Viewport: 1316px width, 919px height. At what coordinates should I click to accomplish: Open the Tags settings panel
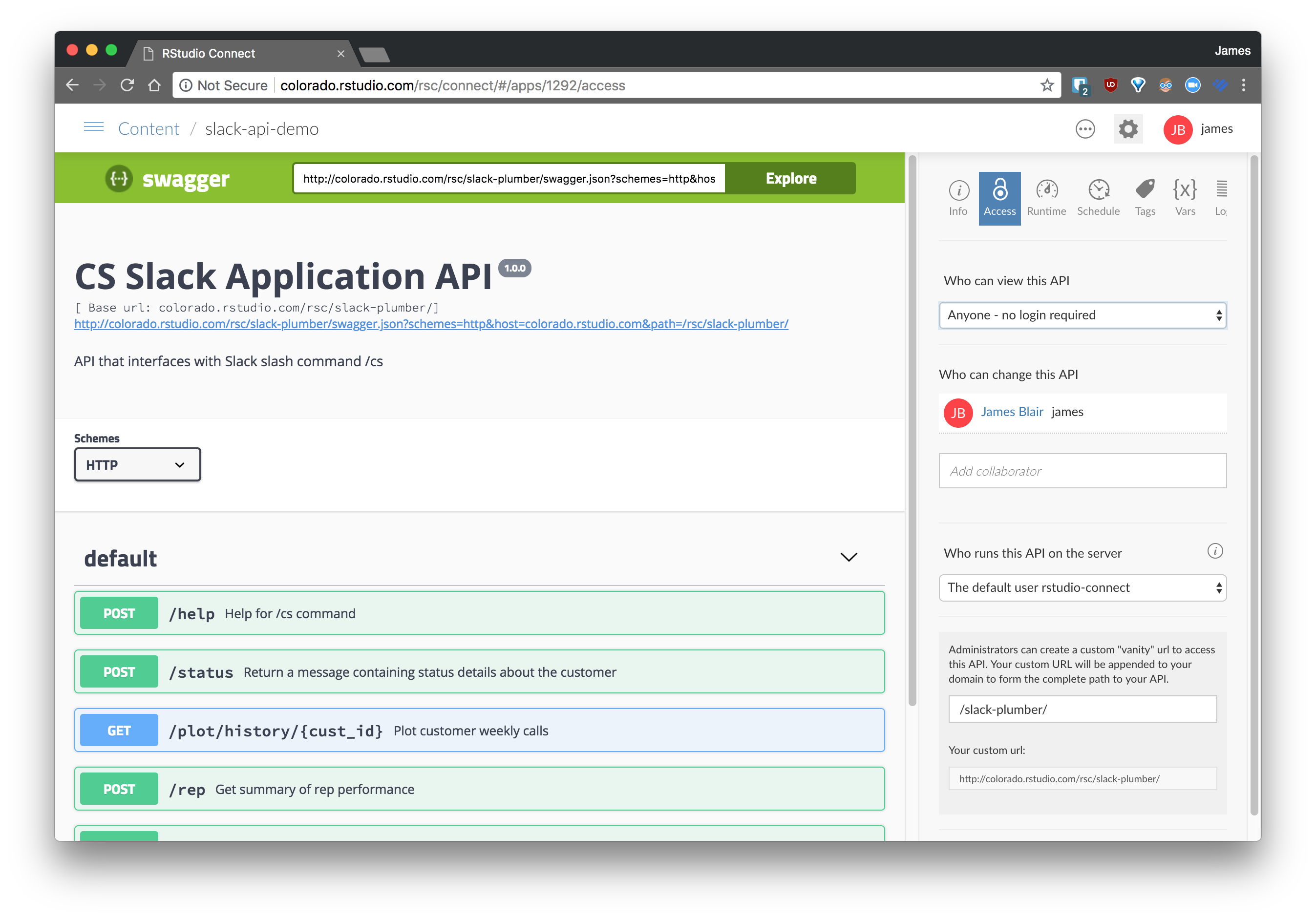point(1145,198)
